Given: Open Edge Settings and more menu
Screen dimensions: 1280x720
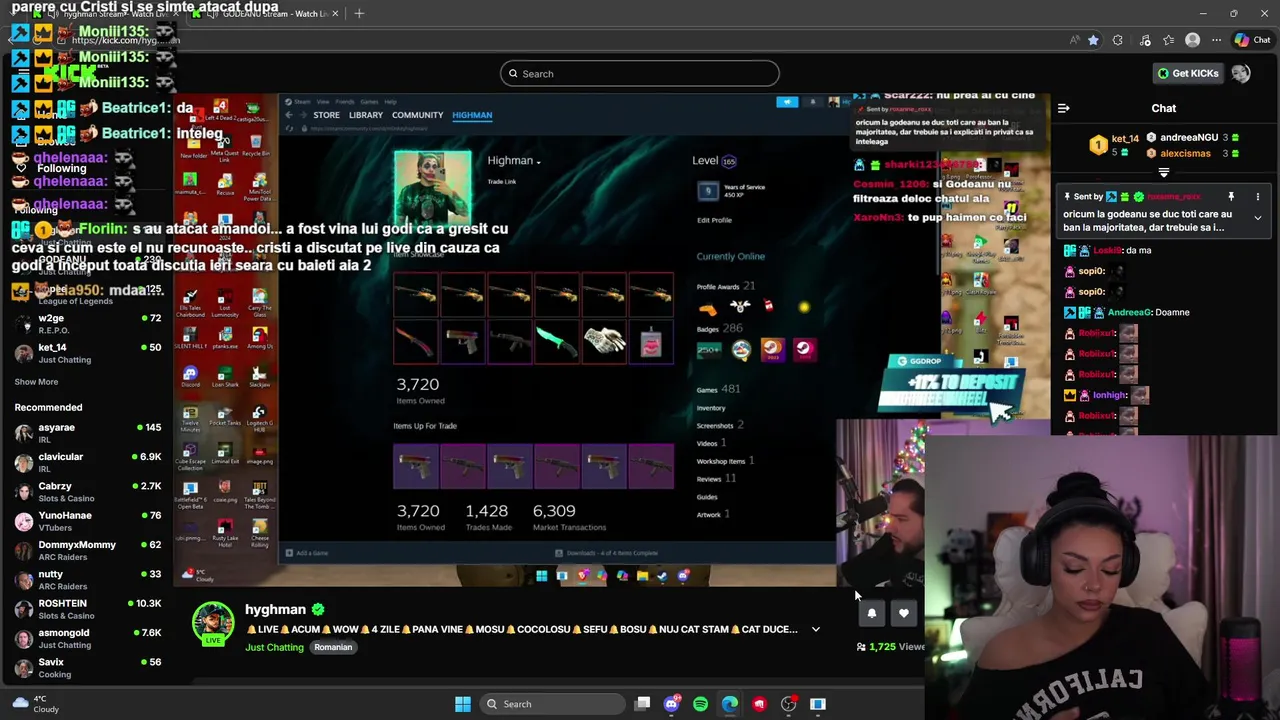Looking at the screenshot, I should [1216, 40].
